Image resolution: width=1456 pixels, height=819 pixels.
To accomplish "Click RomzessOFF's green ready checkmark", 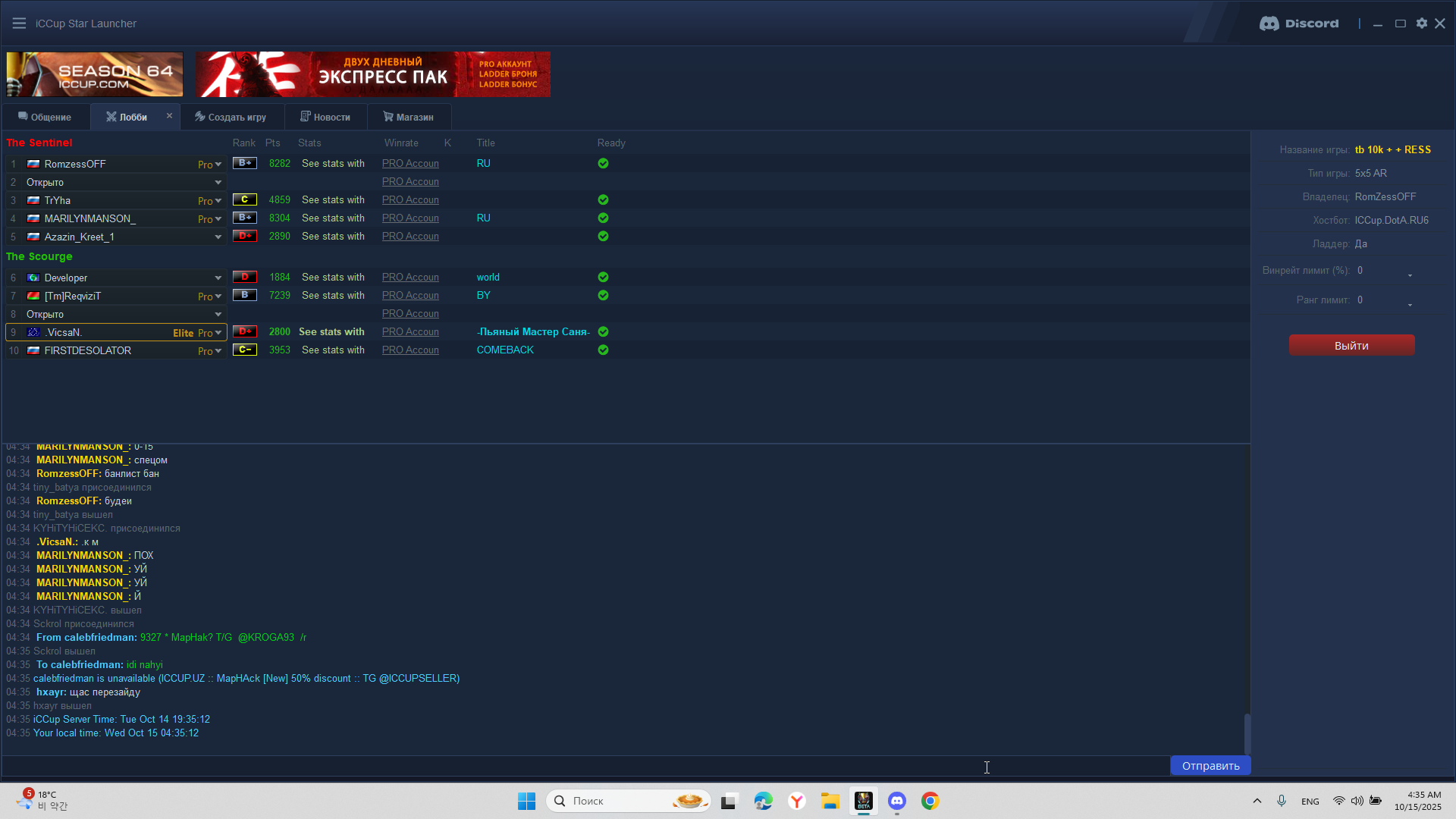I will tap(603, 163).
